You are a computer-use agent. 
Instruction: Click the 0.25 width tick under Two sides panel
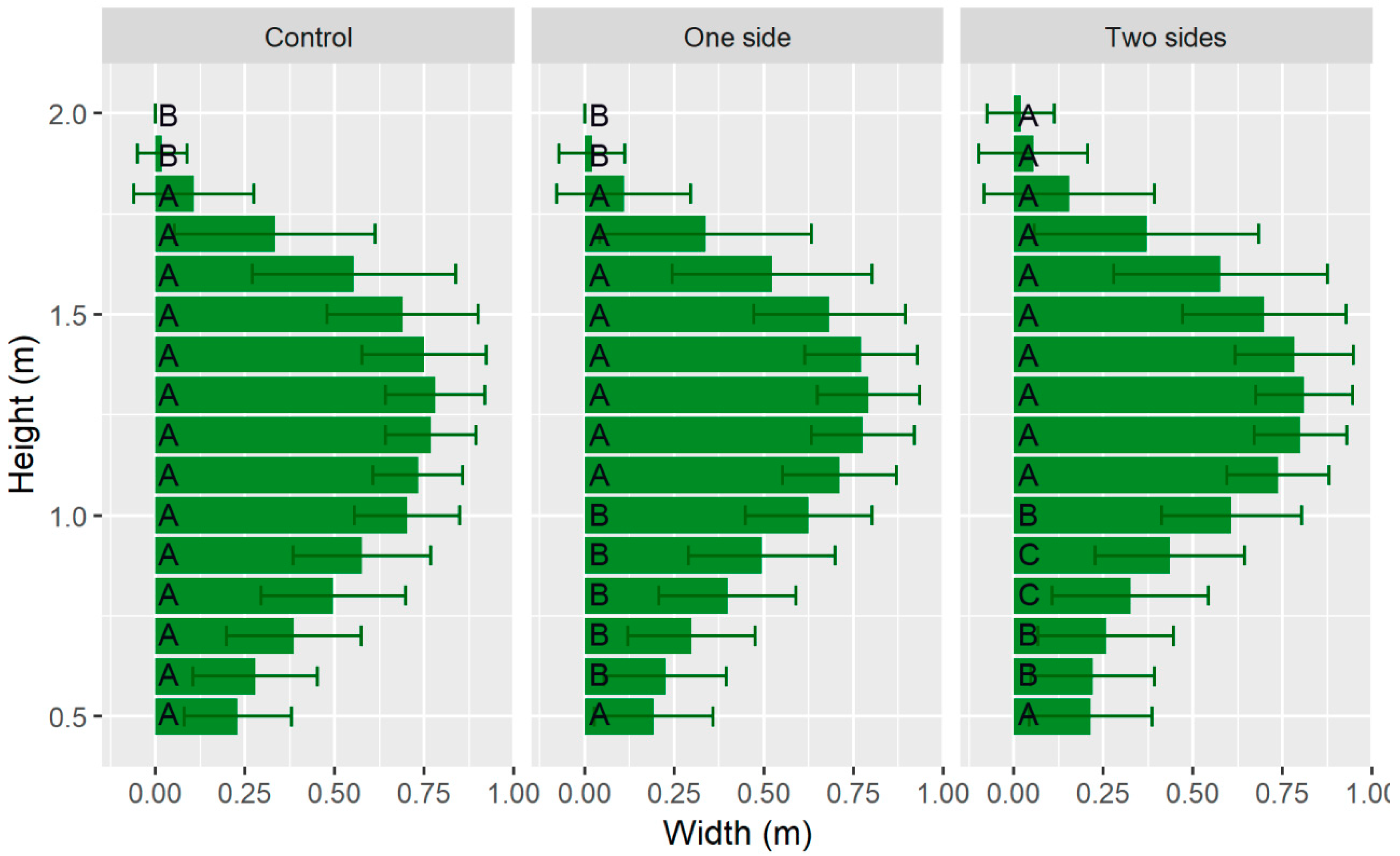(1103, 794)
